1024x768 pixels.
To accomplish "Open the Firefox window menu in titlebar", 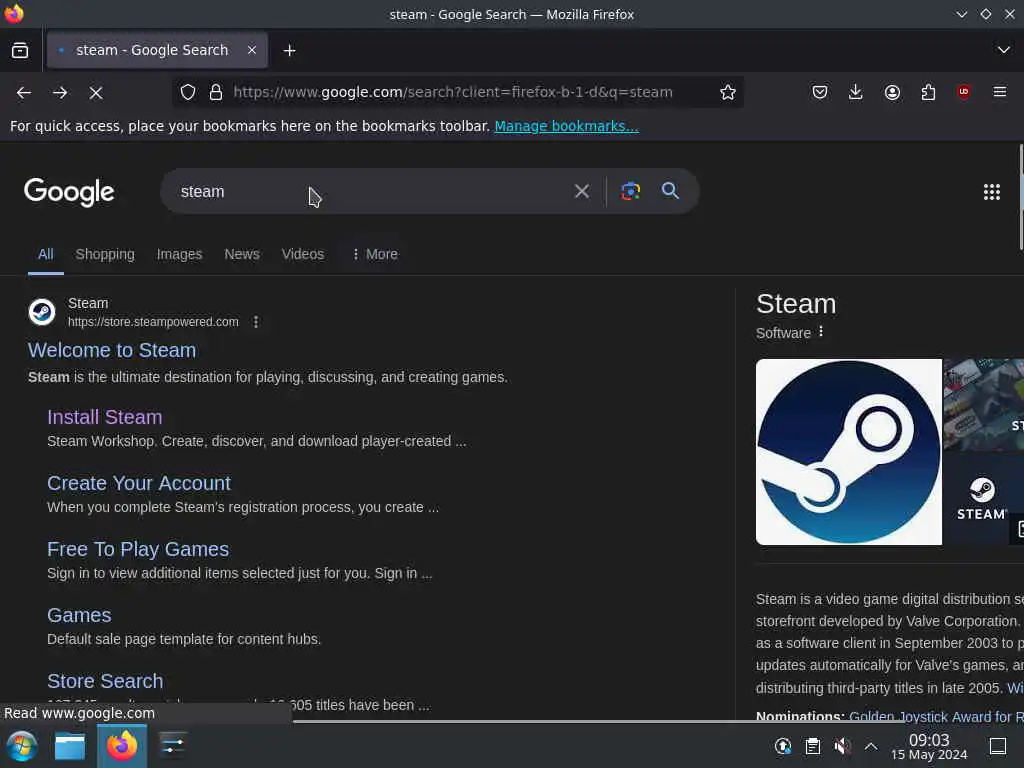I will (14, 13).
